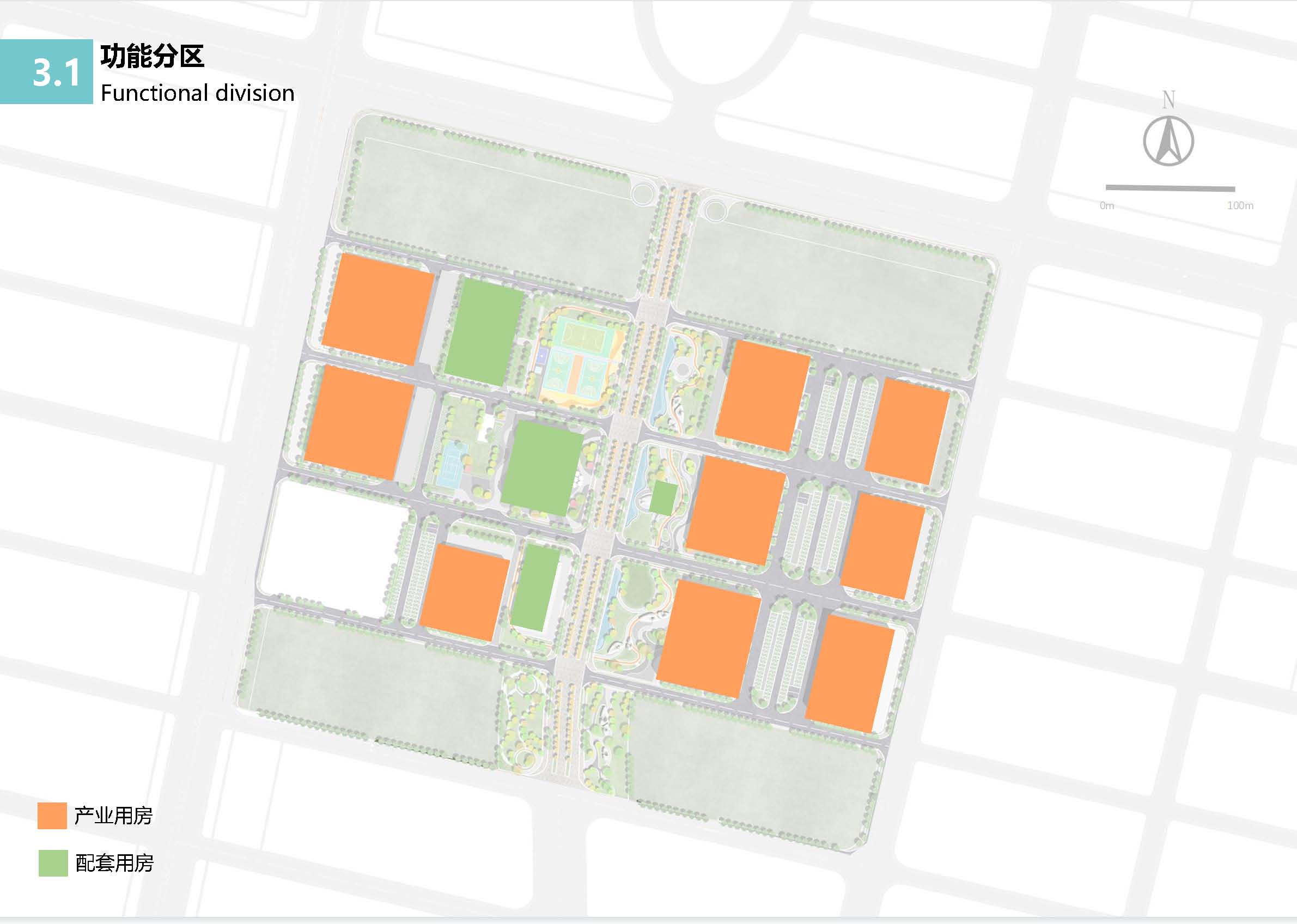
Task: Click the green 配套用房 legend swatch
Action: tap(53, 863)
